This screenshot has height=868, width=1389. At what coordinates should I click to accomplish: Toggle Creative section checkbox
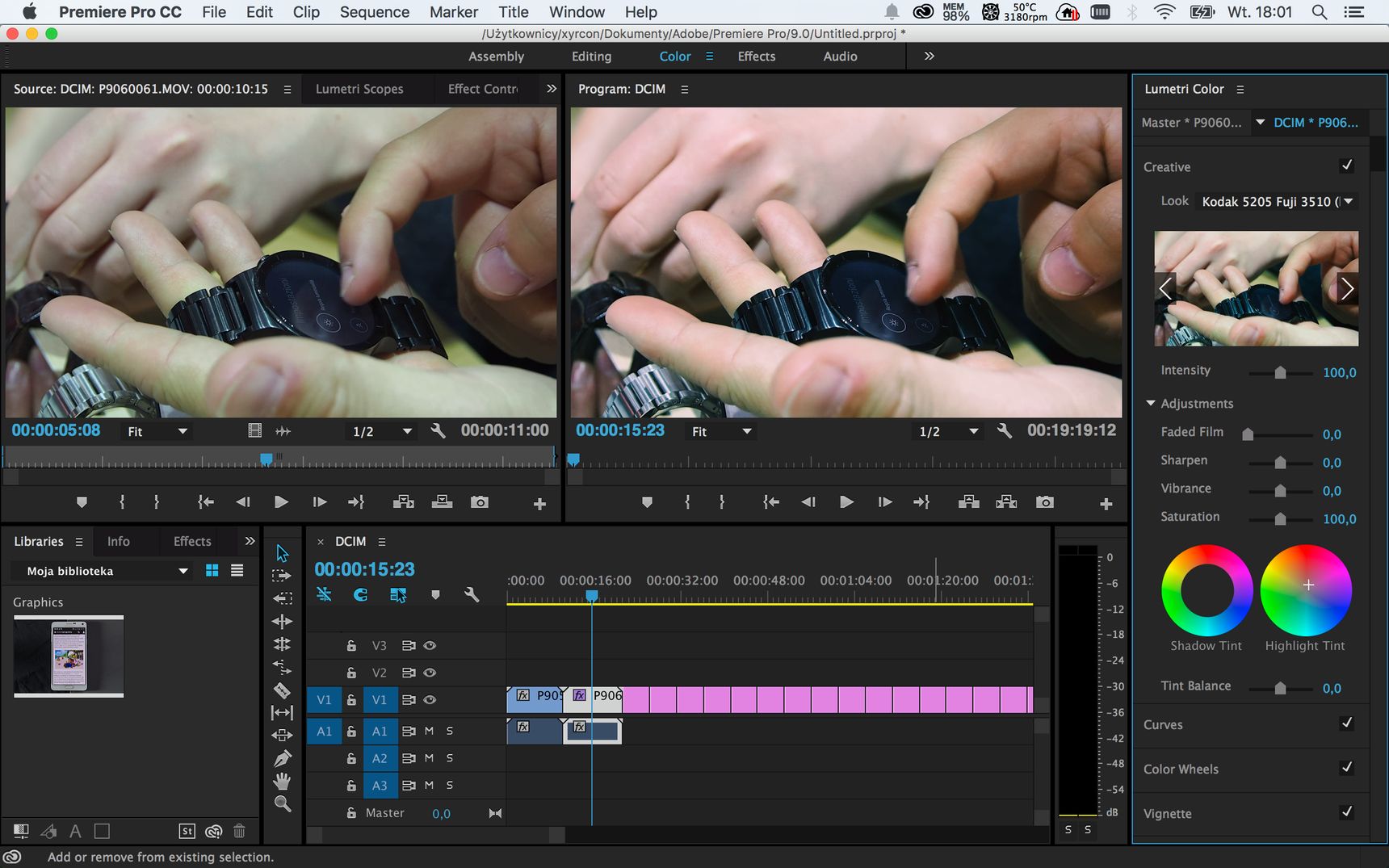[1347, 166]
